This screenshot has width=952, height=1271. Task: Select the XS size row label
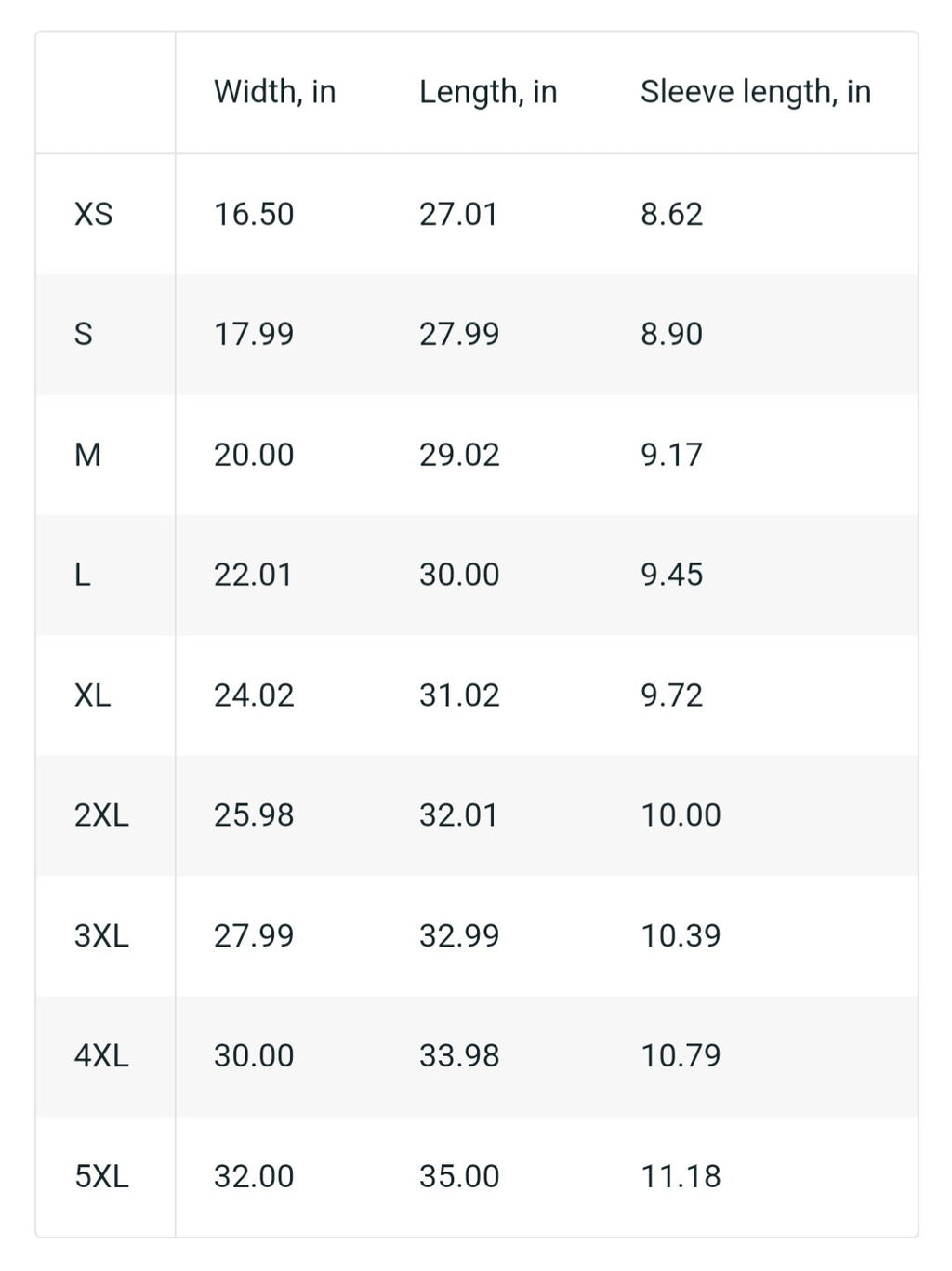coord(93,214)
